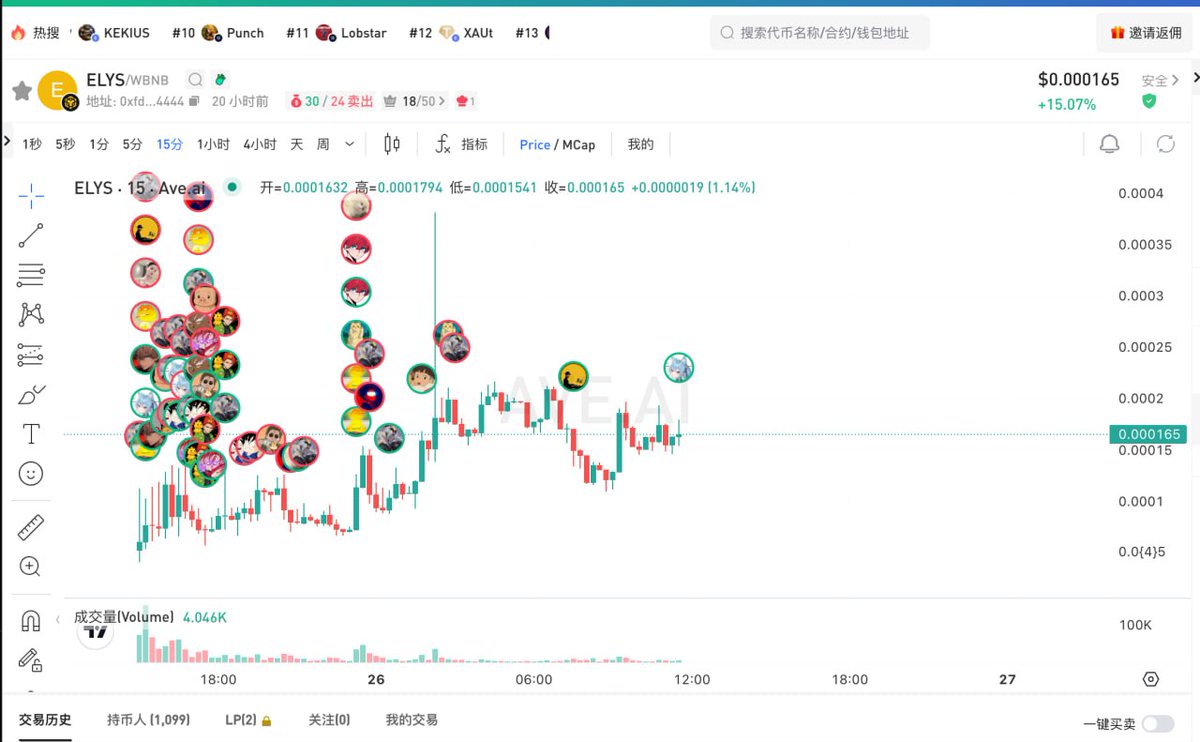The image size is (1200, 742).
Task: Expand the 安全 security details arrow
Action: 1176,80
